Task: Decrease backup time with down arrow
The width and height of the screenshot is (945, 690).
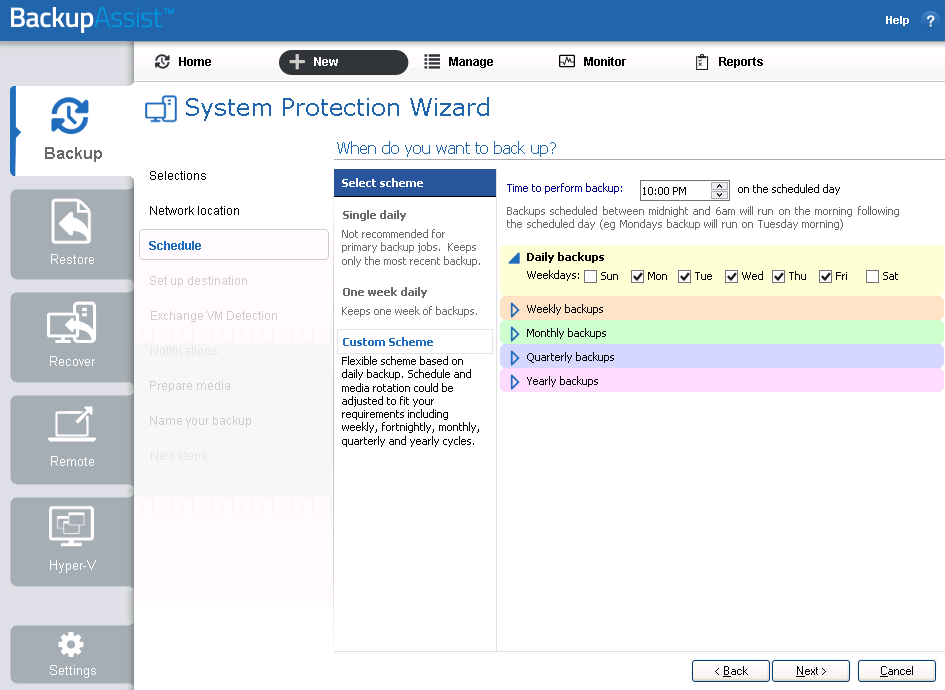Action: tap(720, 195)
